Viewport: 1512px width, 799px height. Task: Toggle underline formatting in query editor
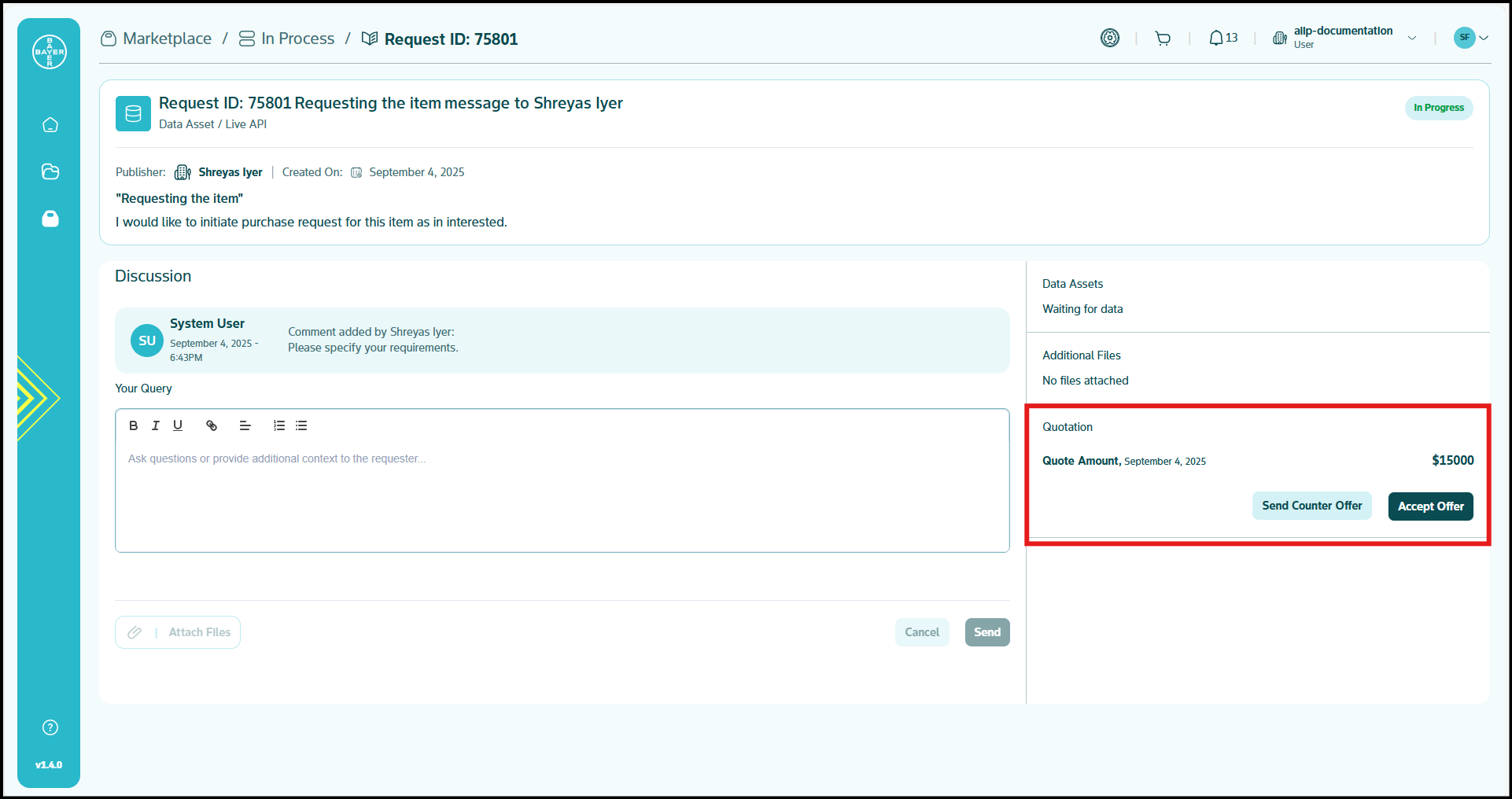pyautogui.click(x=178, y=425)
